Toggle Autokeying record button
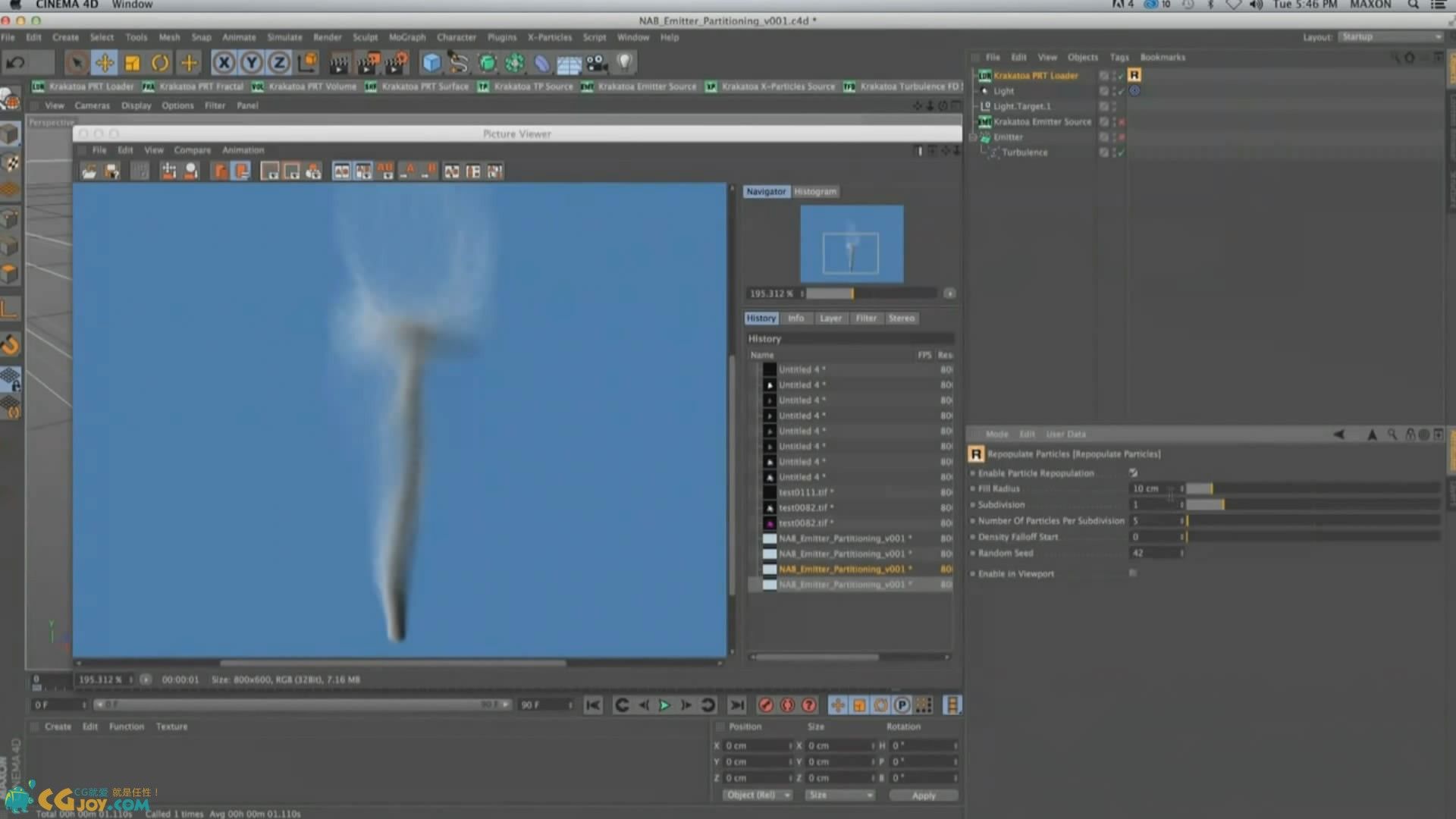Viewport: 1456px width, 819px height. pos(787,705)
